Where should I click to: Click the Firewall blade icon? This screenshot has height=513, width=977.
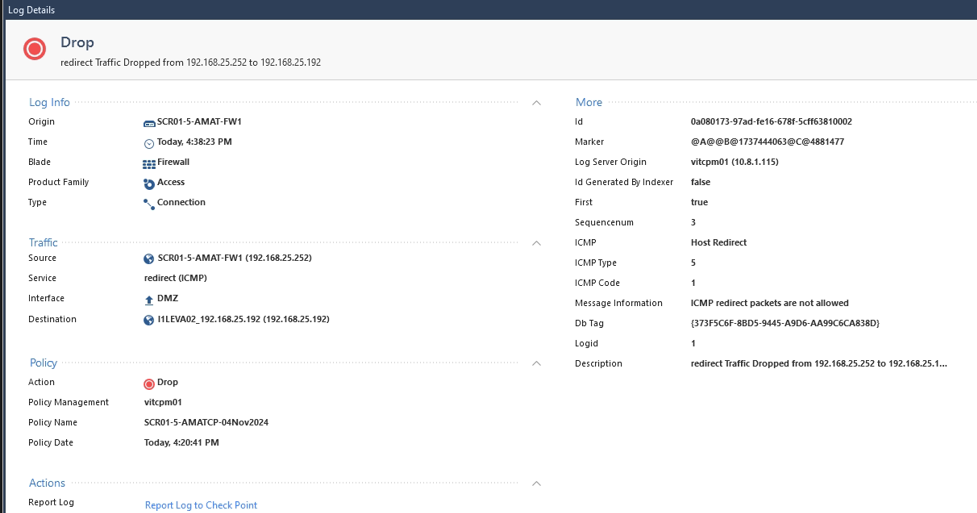[149, 163]
